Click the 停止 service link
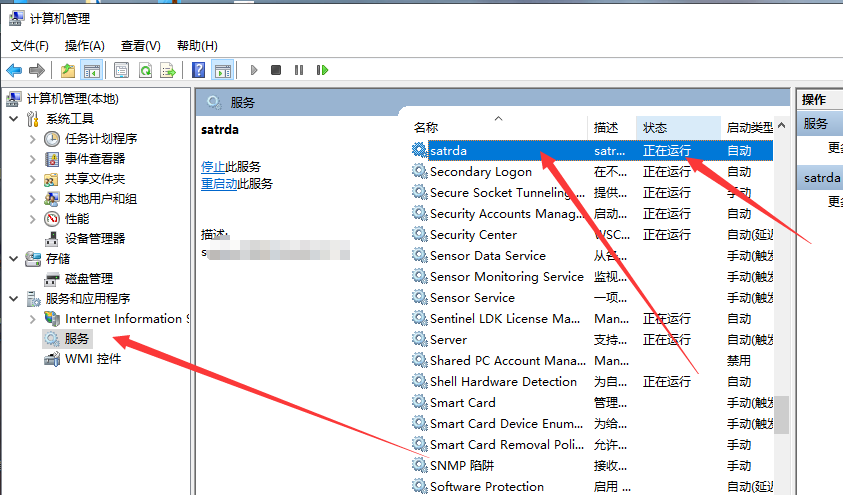The image size is (843, 495). pyautogui.click(x=212, y=166)
